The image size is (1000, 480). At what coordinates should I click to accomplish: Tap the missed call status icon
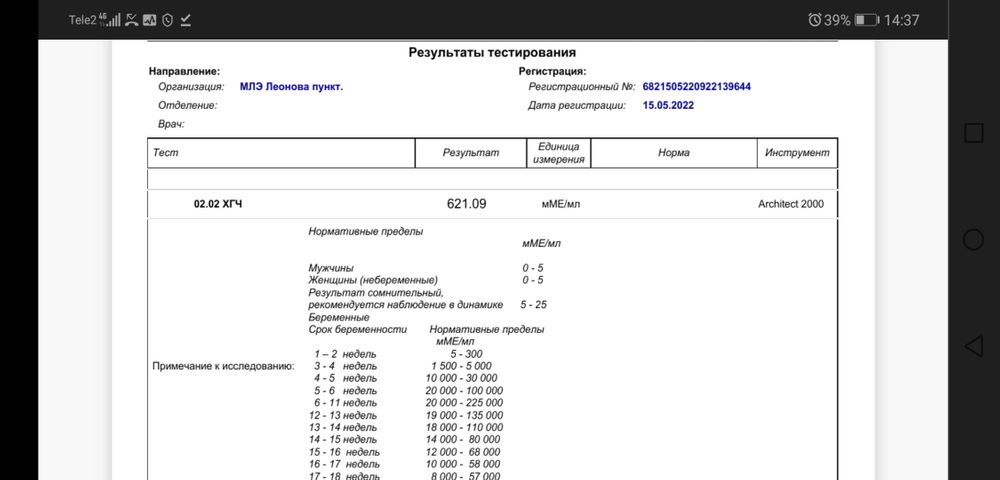coord(132,20)
